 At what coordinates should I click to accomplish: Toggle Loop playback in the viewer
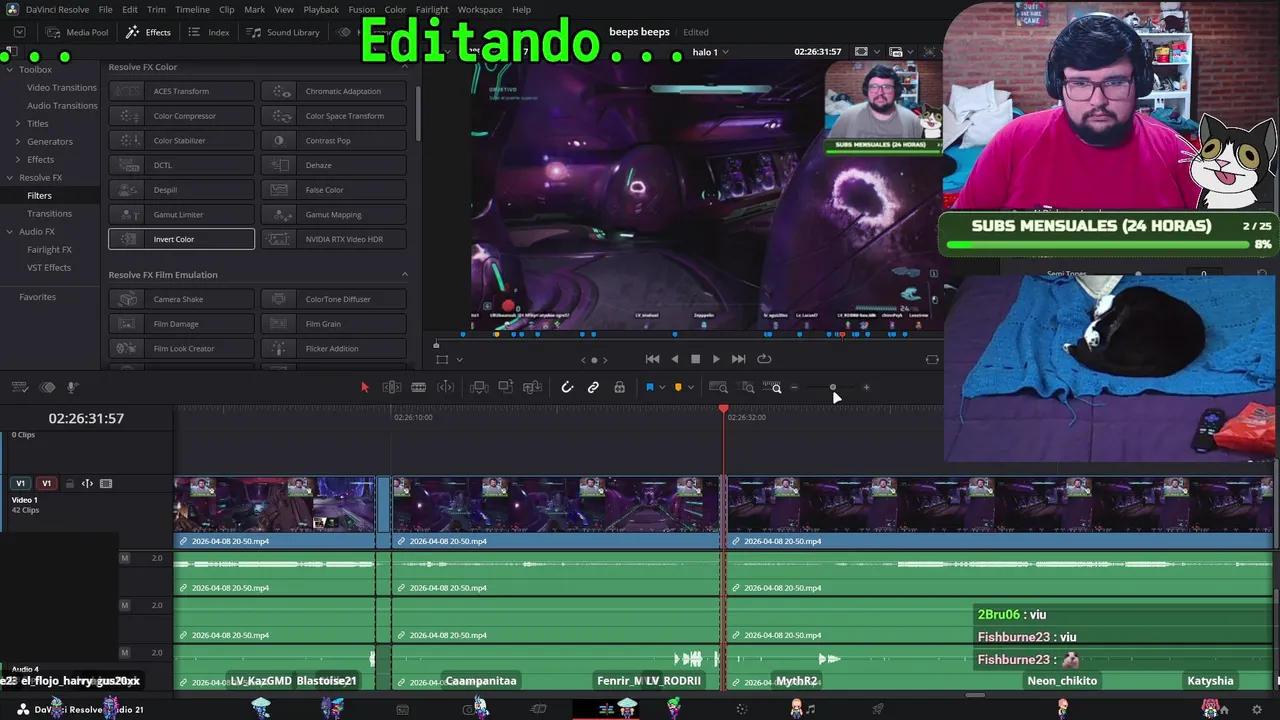764,359
